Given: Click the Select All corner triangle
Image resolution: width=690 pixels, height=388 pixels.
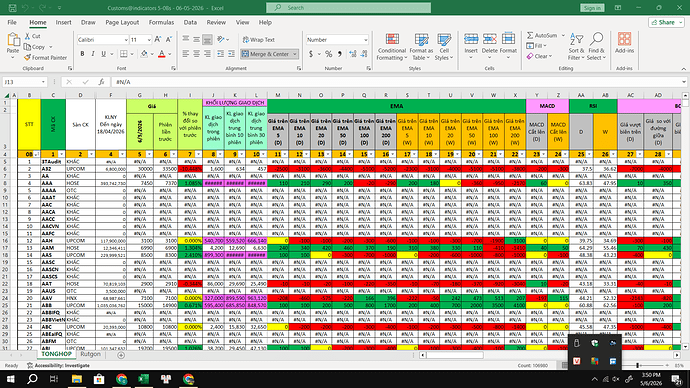Looking at the screenshot, I should (7, 95).
